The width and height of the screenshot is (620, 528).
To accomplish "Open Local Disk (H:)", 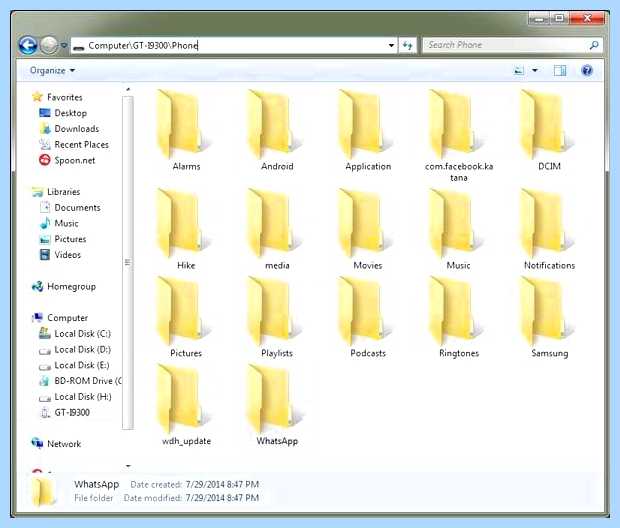I will click(x=76, y=397).
